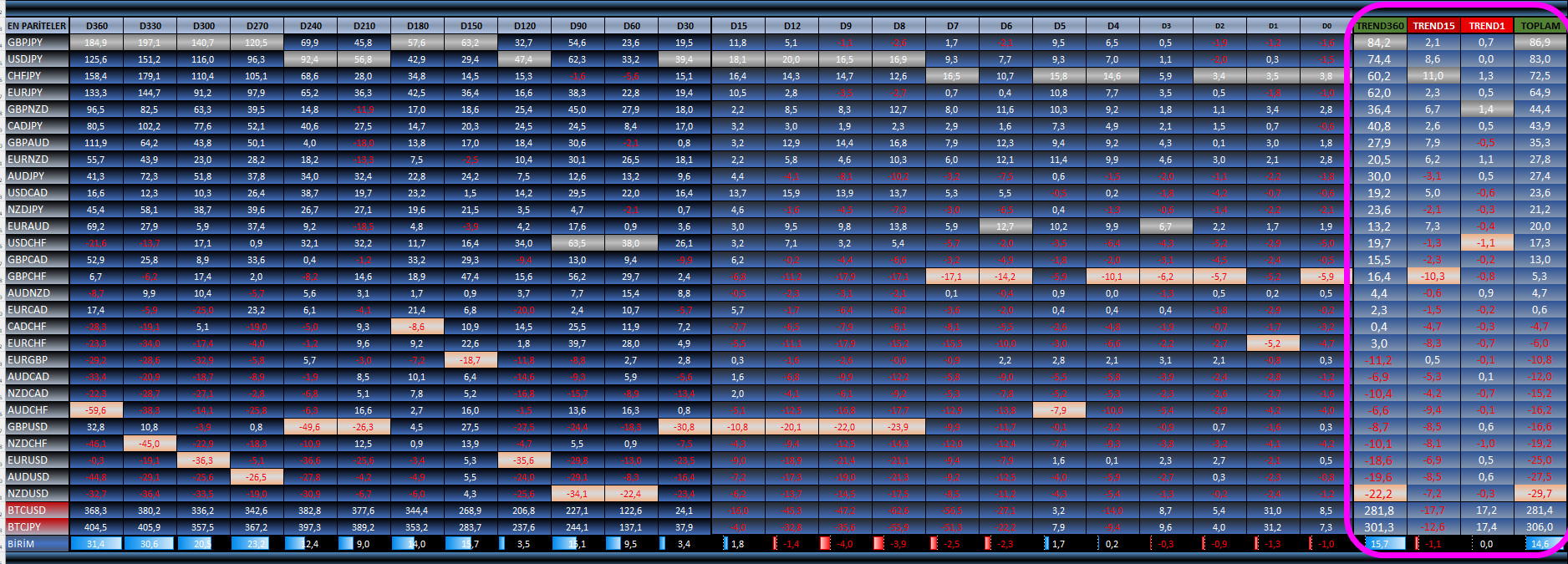1568x564 pixels.
Task: Select the D7 column header
Action: pyautogui.click(x=952, y=26)
